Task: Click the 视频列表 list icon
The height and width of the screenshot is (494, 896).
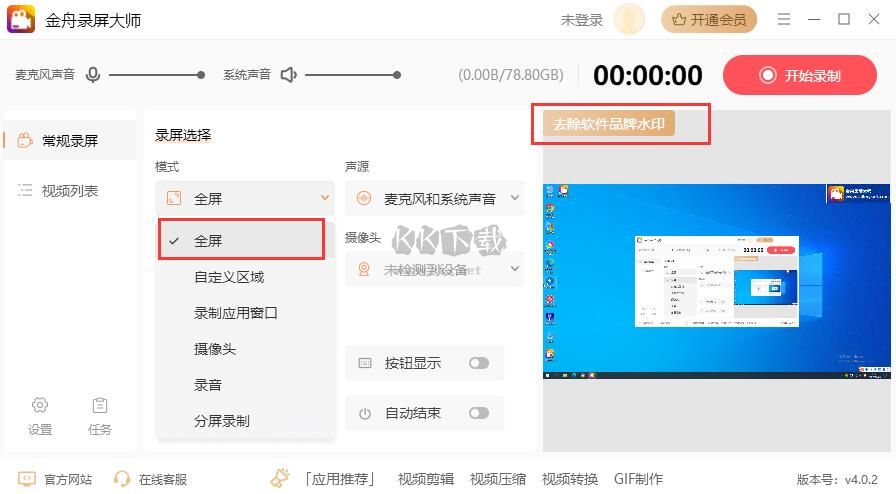Action: 25,190
